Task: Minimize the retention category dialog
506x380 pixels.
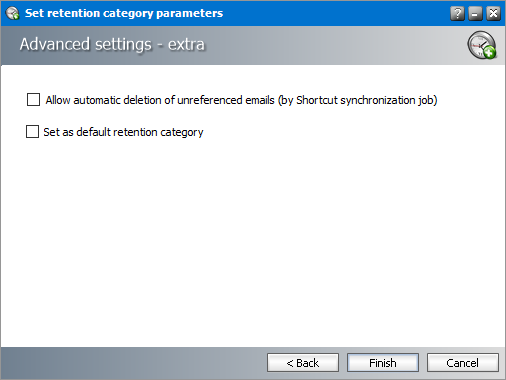Action: [x=475, y=14]
